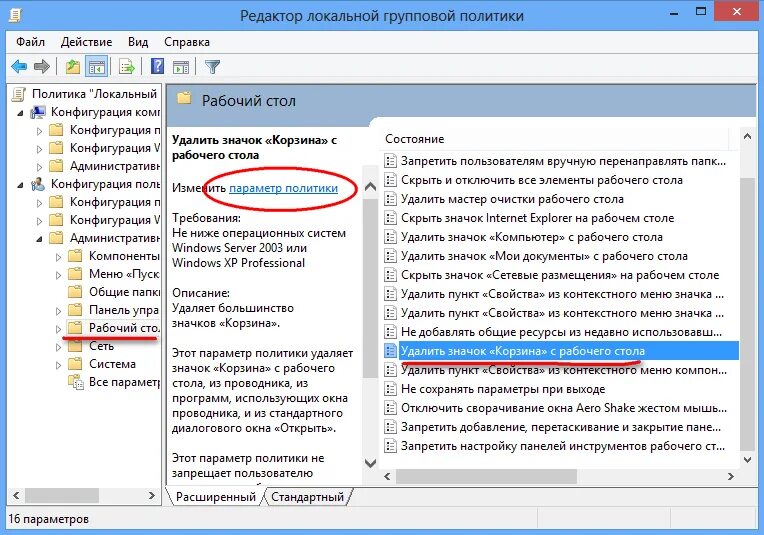Click the Forward arrow toolbar icon
The image size is (764, 535).
[x=42, y=67]
